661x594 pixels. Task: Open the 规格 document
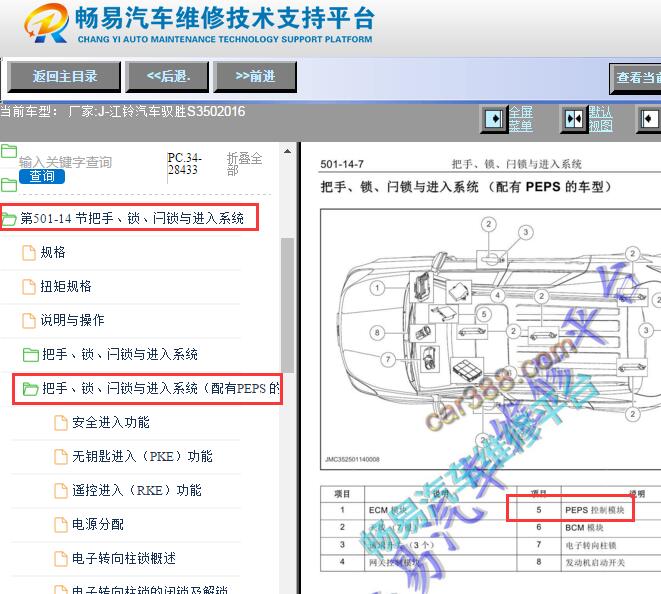coord(53,253)
